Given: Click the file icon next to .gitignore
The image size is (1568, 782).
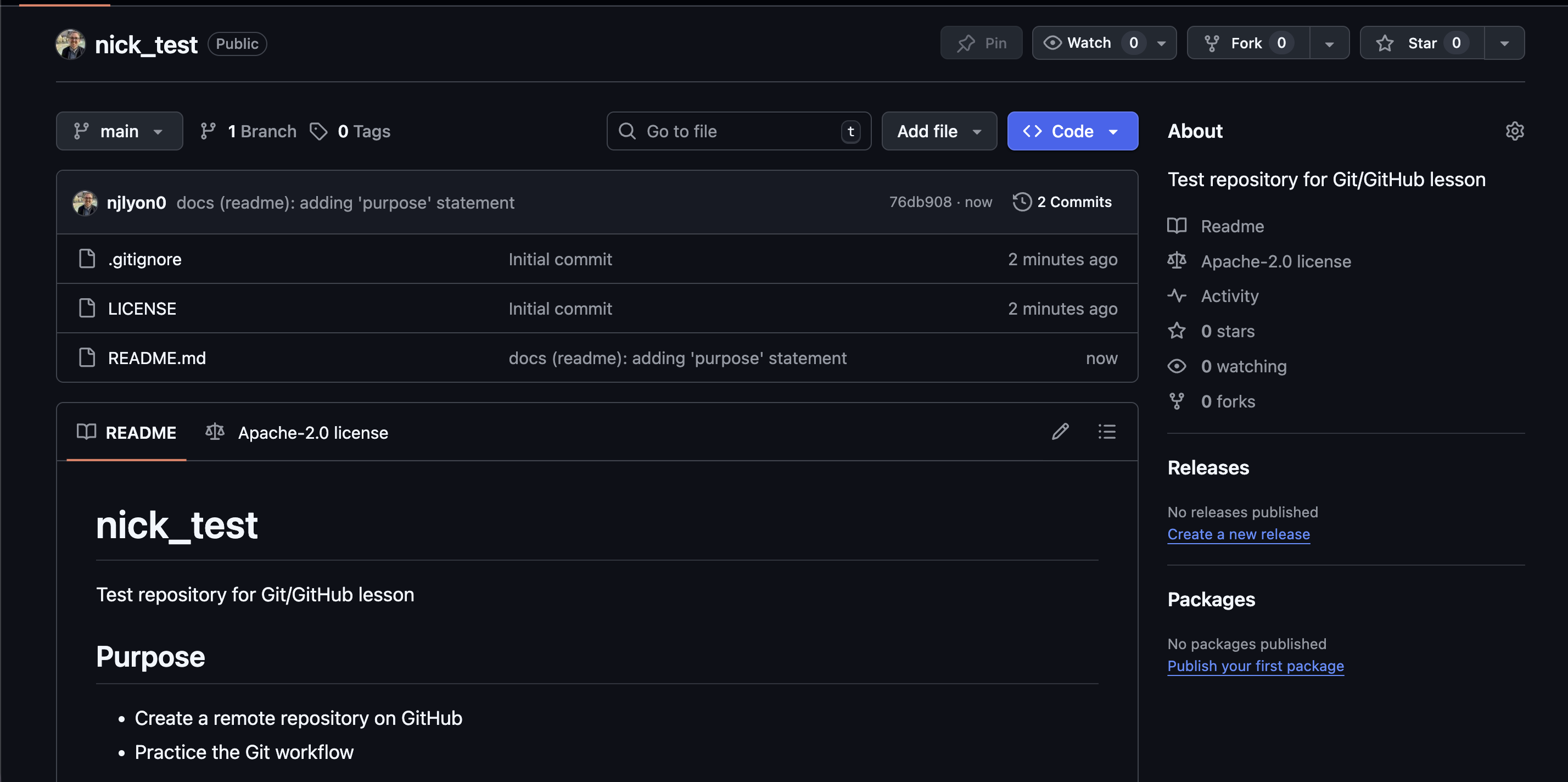Looking at the screenshot, I should tap(87, 259).
